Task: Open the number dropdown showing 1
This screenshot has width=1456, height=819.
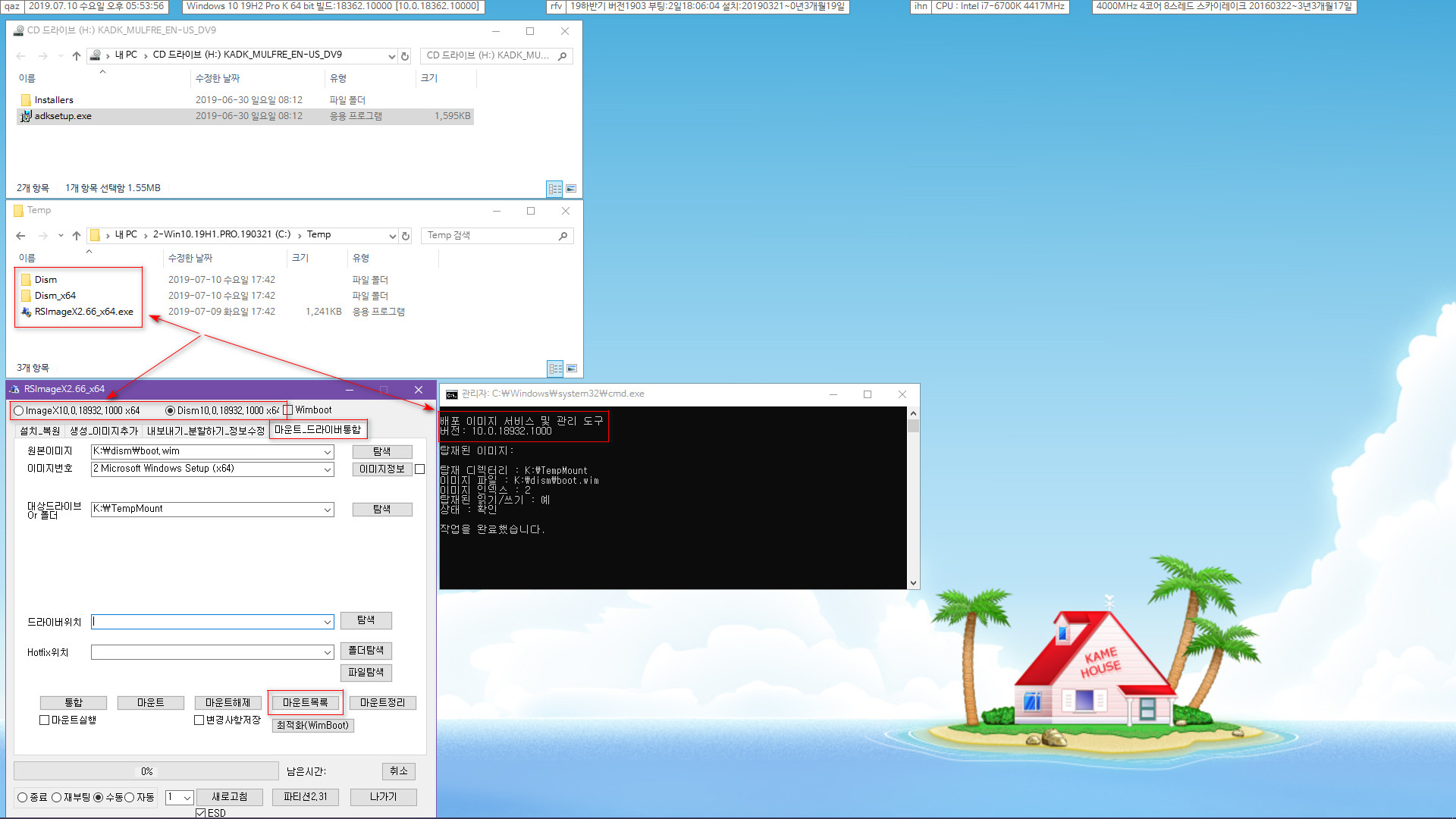Action: (x=187, y=798)
